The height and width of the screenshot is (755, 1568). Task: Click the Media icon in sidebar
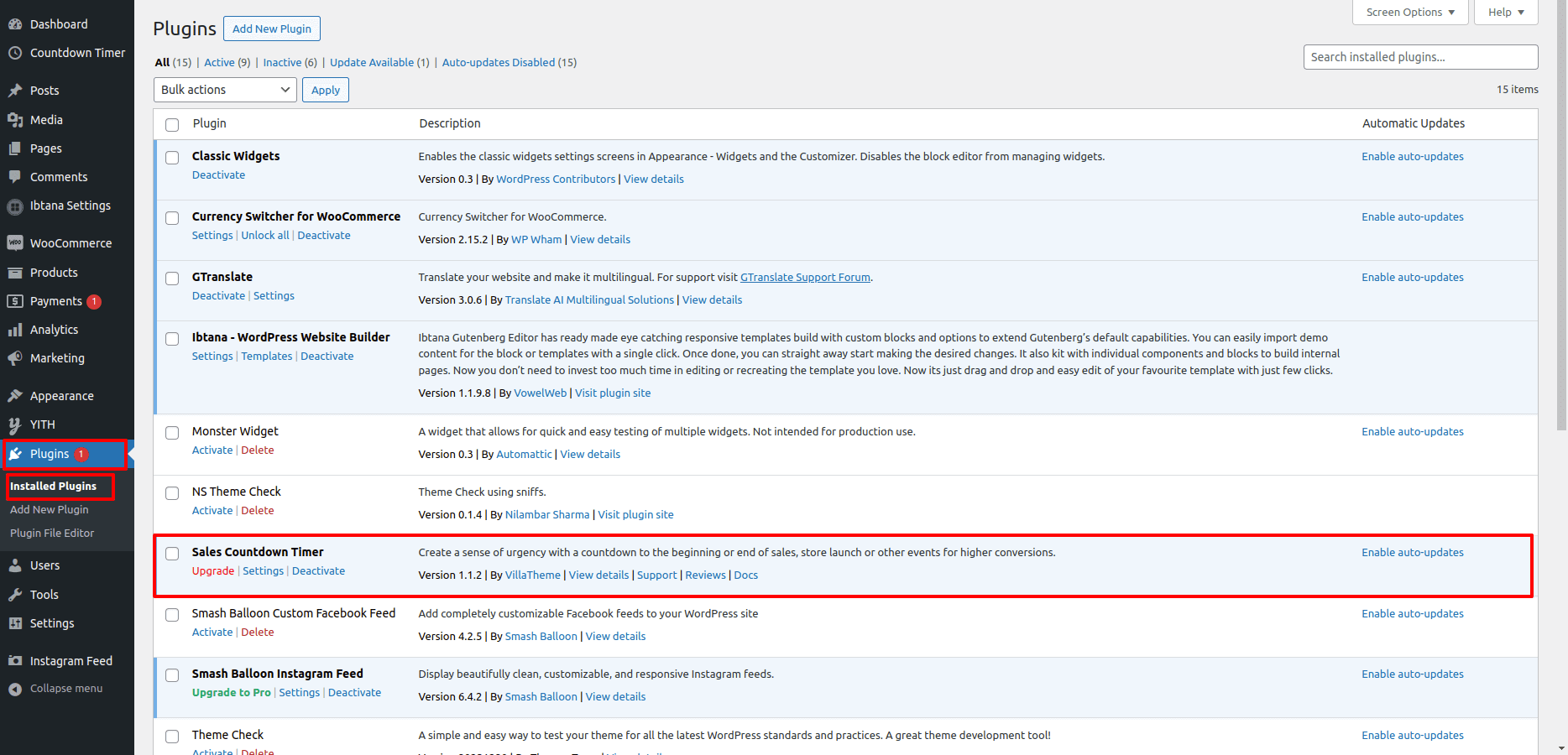[x=15, y=120]
